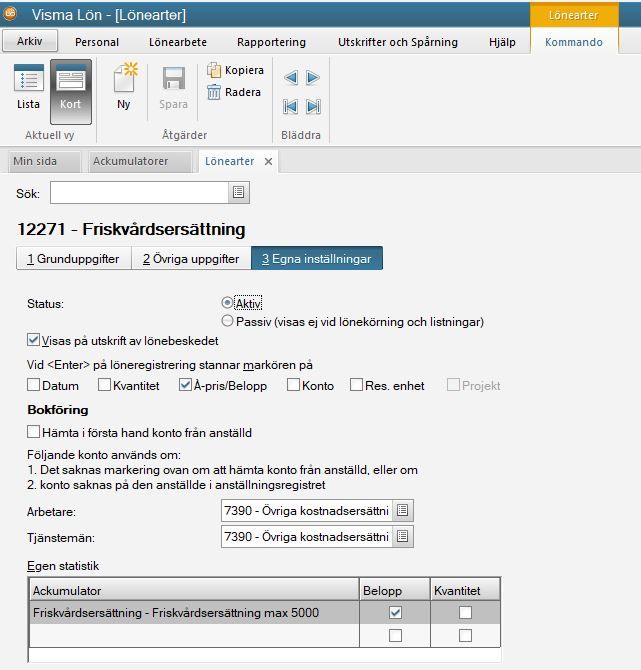Select the Kort view icon
This screenshot has height=670, width=641.
click(x=70, y=88)
